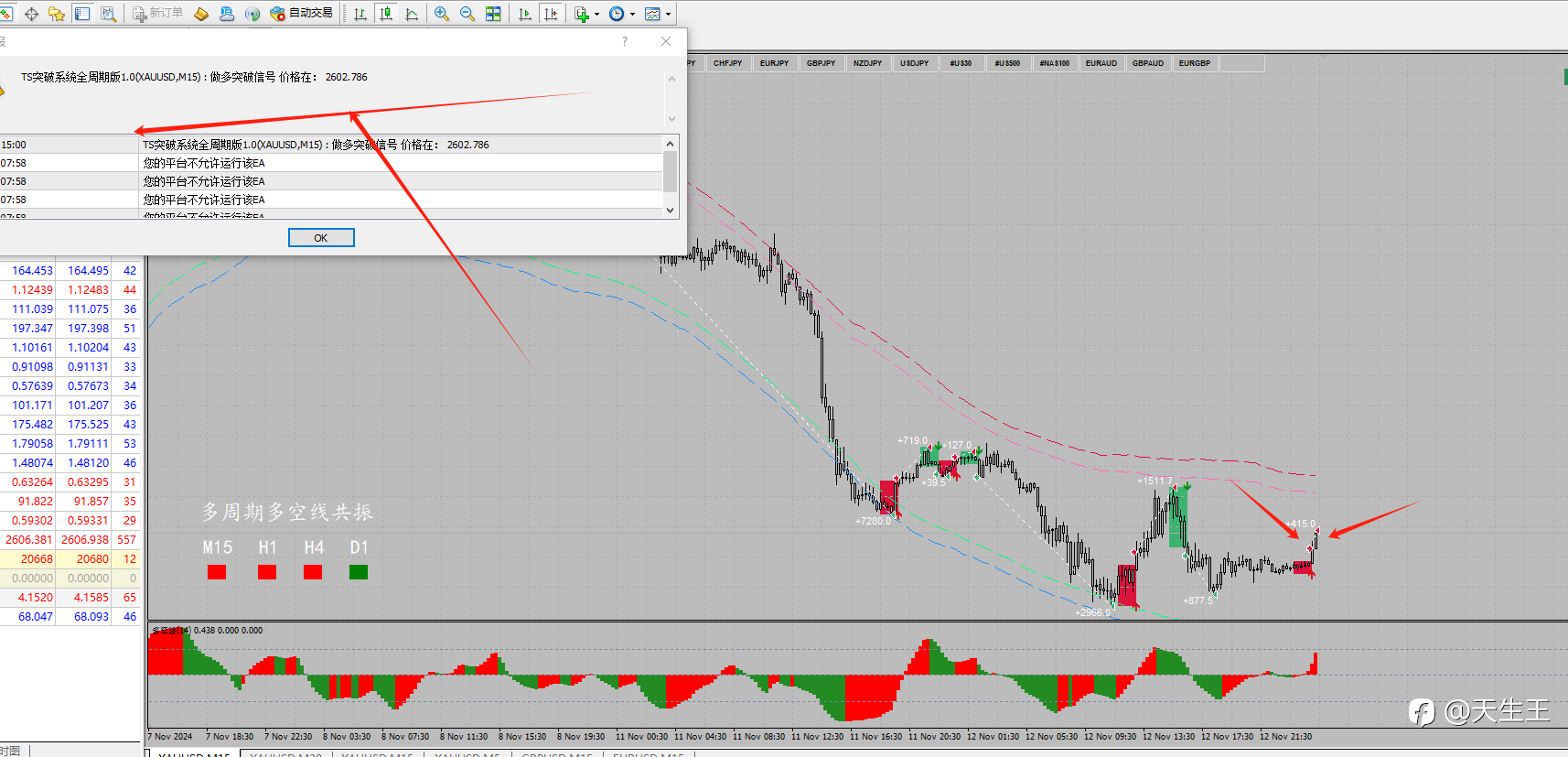This screenshot has width=1568, height=757.
Task: Click the green D1 indicator square
Action: coord(359,572)
